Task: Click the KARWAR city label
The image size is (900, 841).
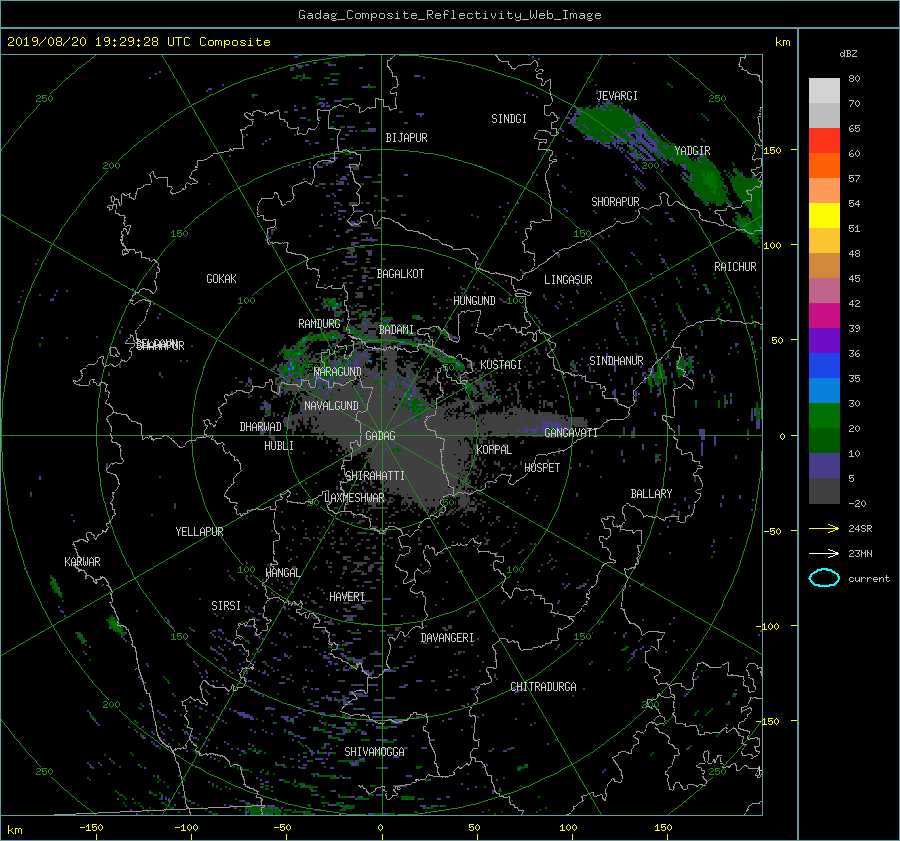Action: (82, 562)
